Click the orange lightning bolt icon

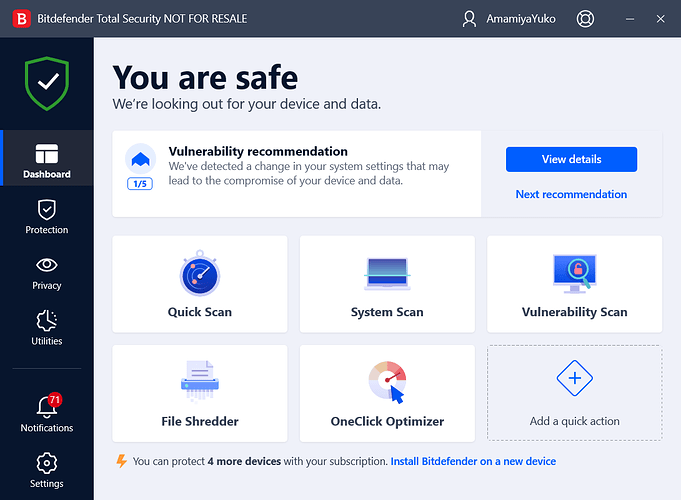pos(122,461)
